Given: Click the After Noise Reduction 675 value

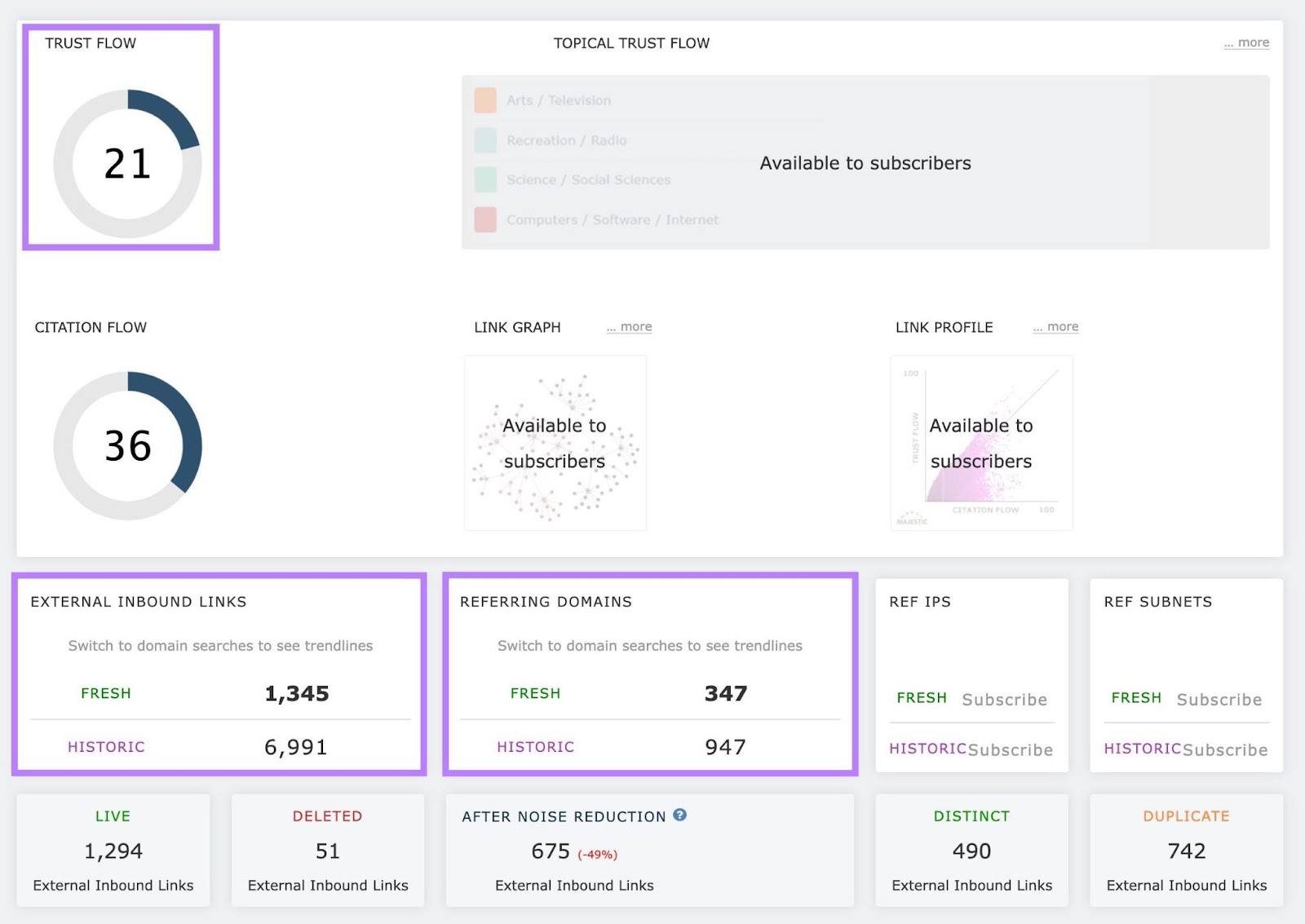Looking at the screenshot, I should [551, 851].
